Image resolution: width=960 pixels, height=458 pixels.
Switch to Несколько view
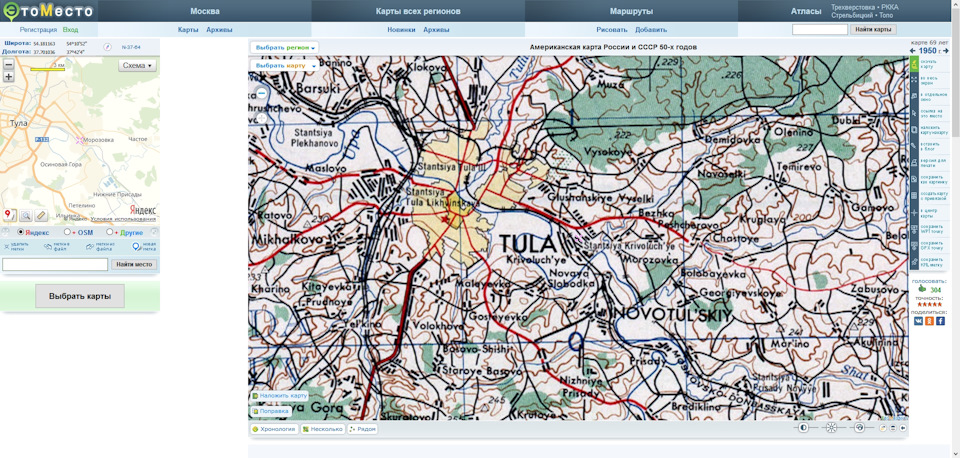pos(323,429)
